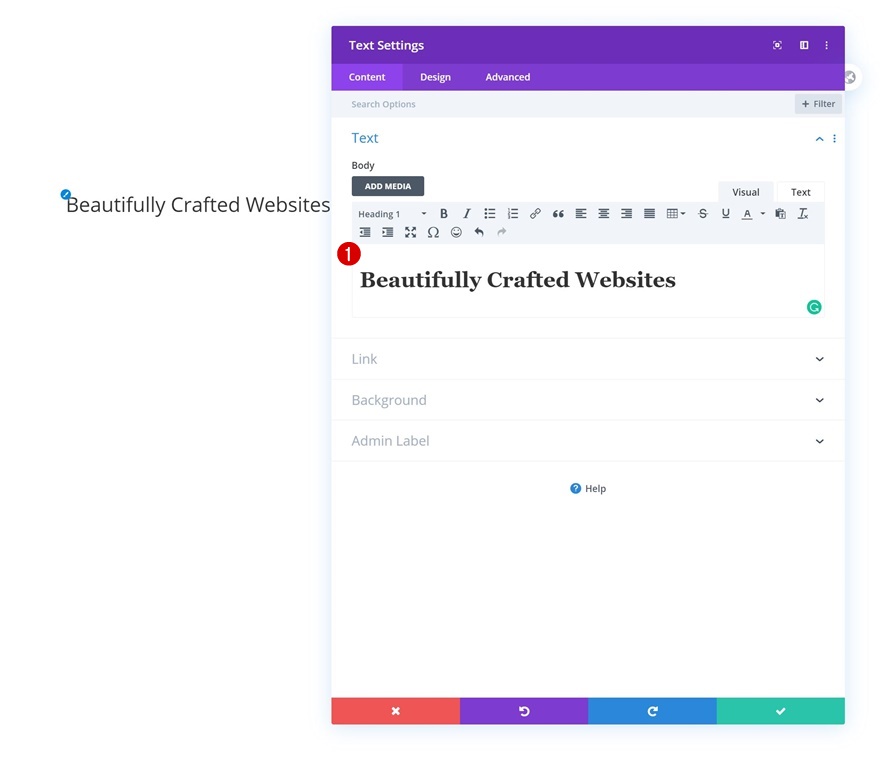Justify the text

649,214
